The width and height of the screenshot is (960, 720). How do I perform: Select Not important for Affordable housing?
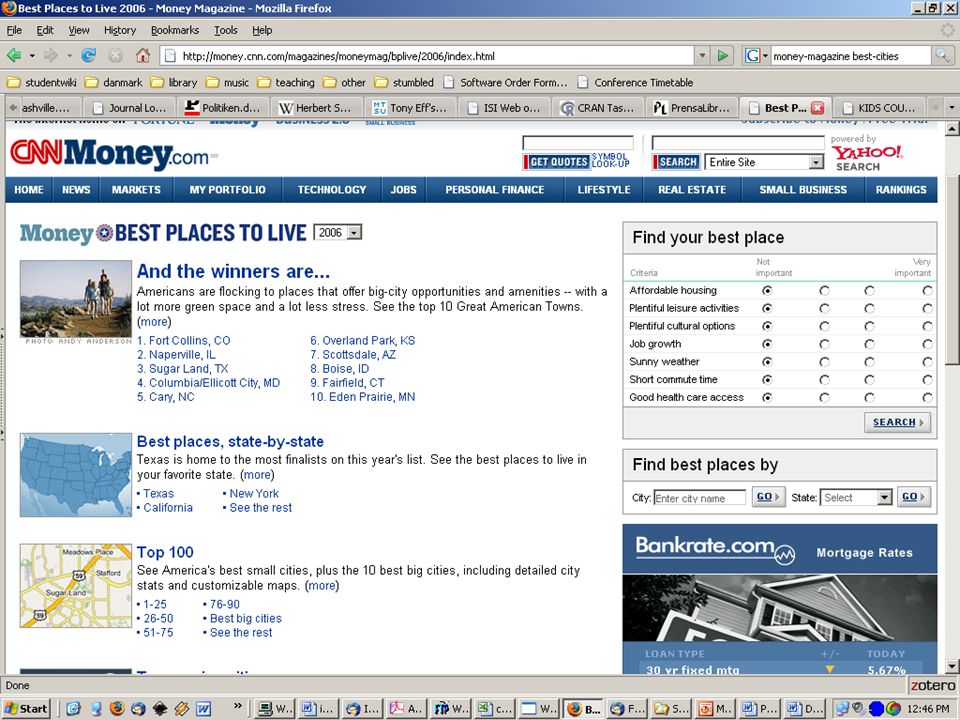767,291
